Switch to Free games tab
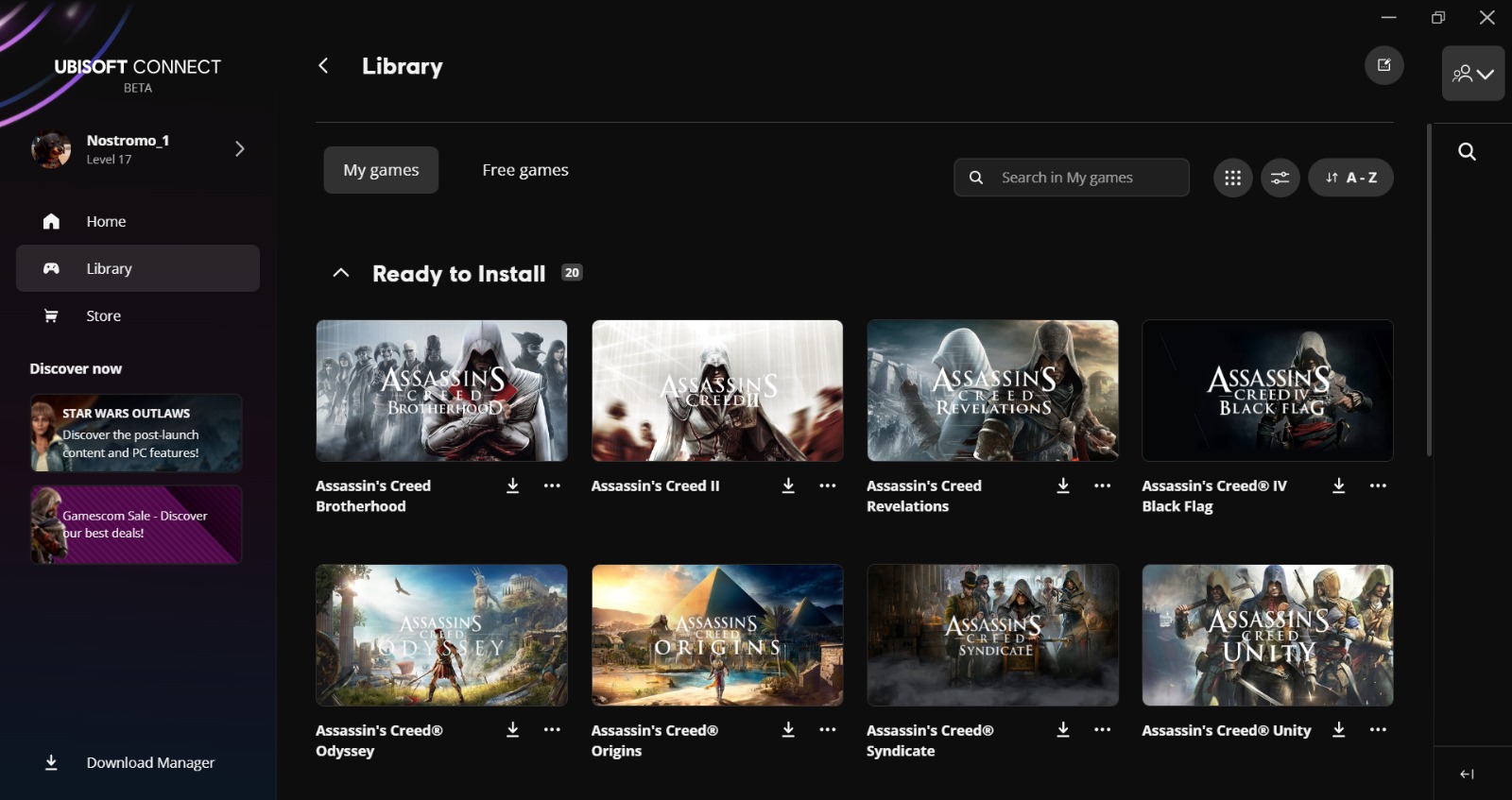The image size is (1512, 800). [525, 170]
